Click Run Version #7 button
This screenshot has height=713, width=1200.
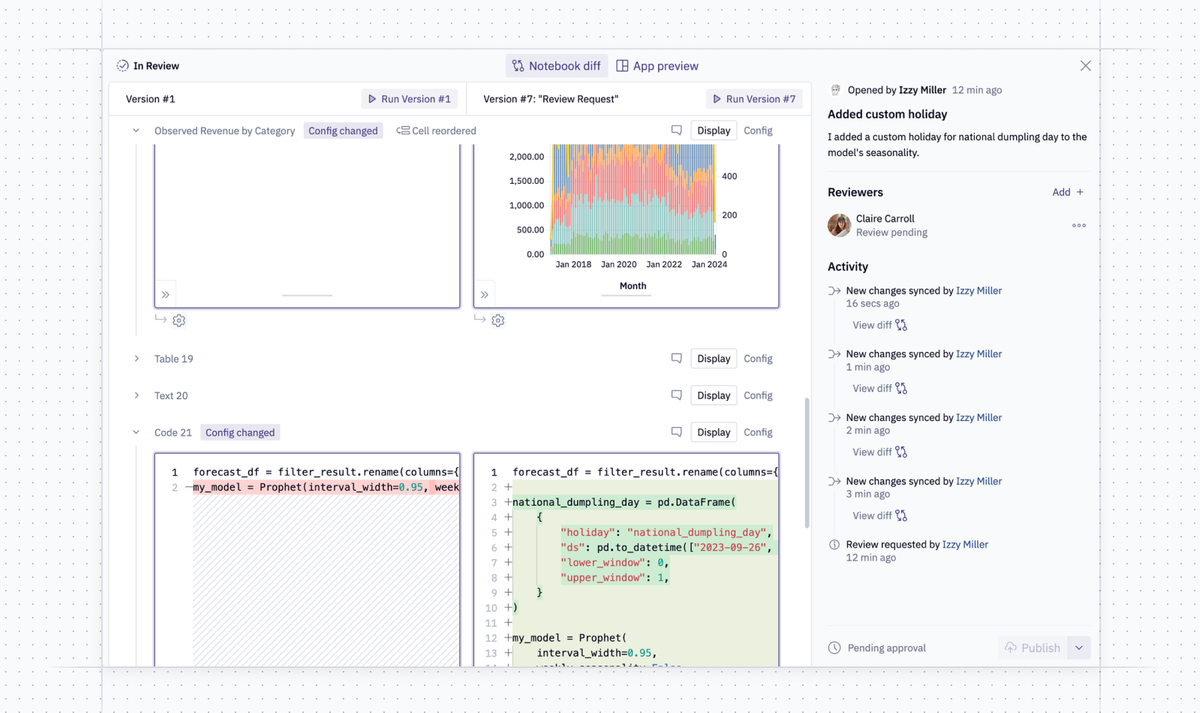pyautogui.click(x=755, y=99)
